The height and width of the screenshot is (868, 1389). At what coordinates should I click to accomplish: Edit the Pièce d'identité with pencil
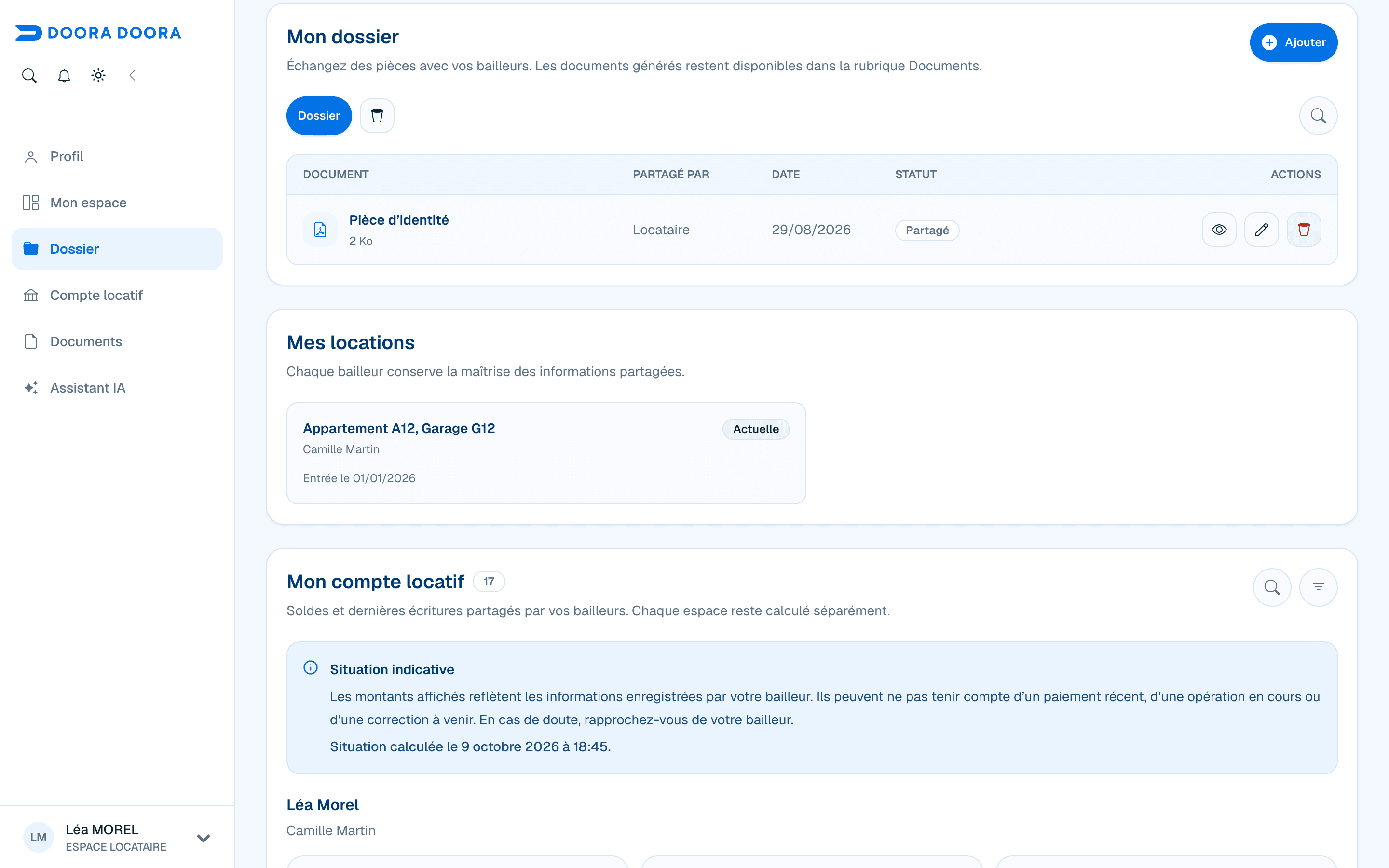point(1262,230)
